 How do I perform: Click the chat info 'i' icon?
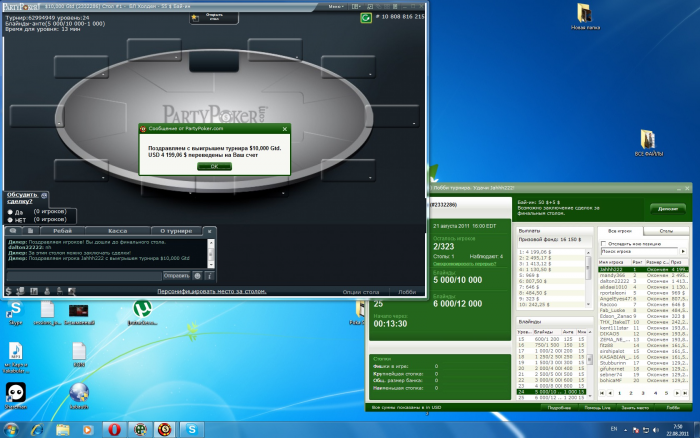pos(210,276)
